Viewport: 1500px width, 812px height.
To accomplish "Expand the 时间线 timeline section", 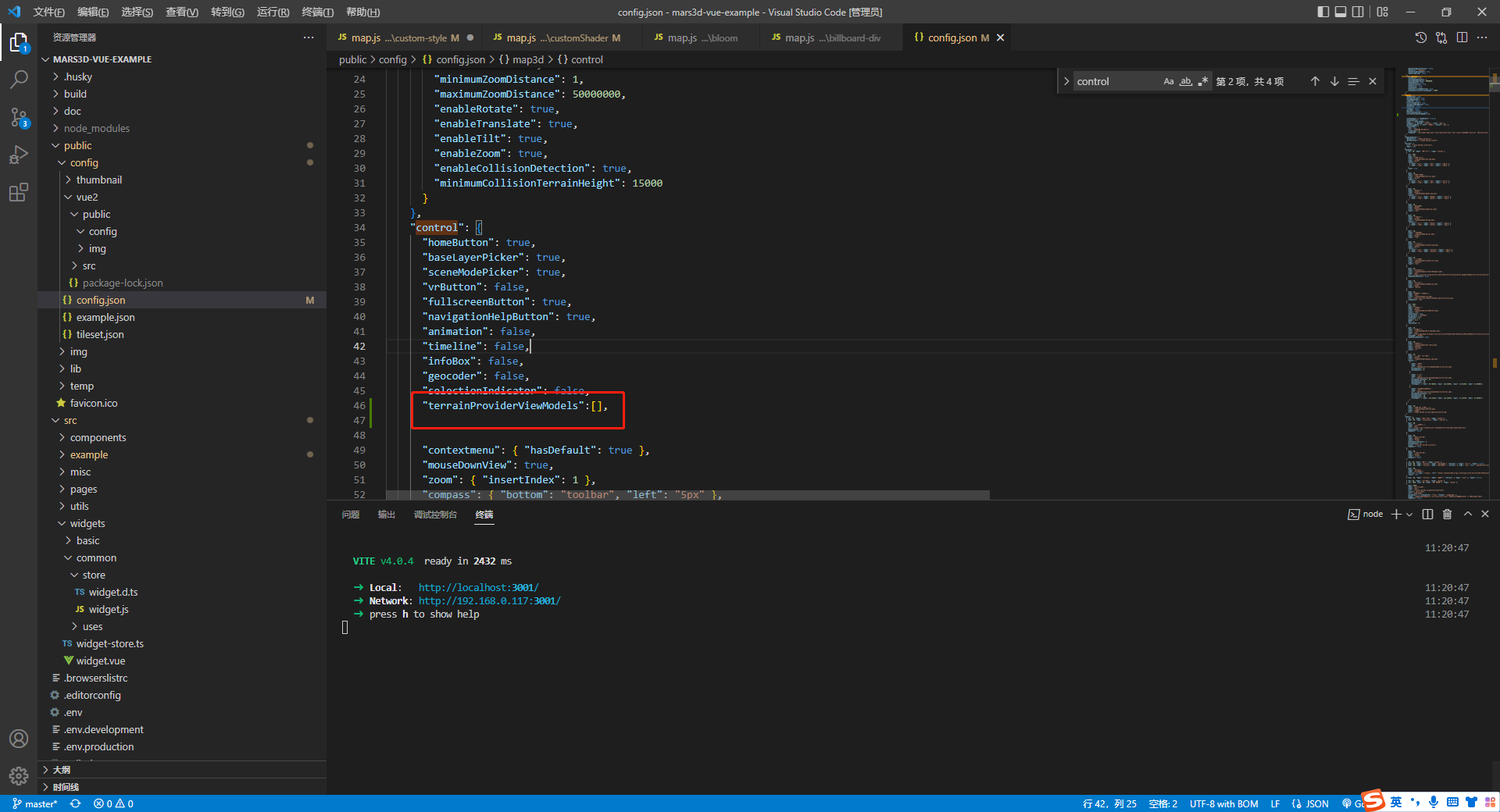I will (x=66, y=787).
